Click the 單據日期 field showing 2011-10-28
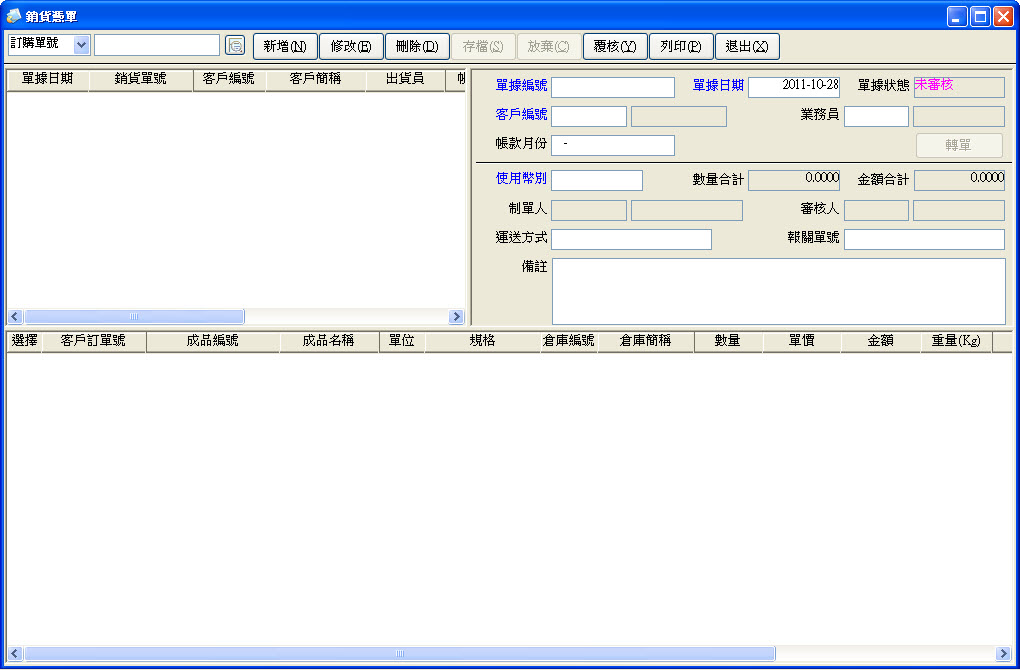 click(x=794, y=87)
